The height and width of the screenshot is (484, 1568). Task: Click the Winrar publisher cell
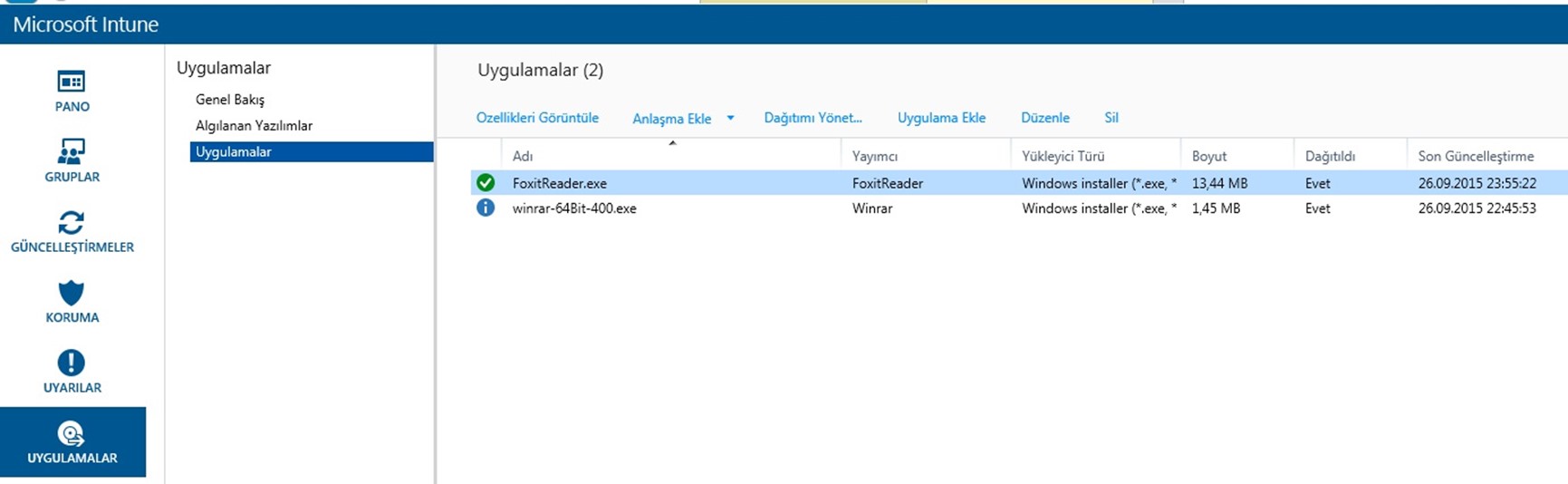click(x=871, y=208)
